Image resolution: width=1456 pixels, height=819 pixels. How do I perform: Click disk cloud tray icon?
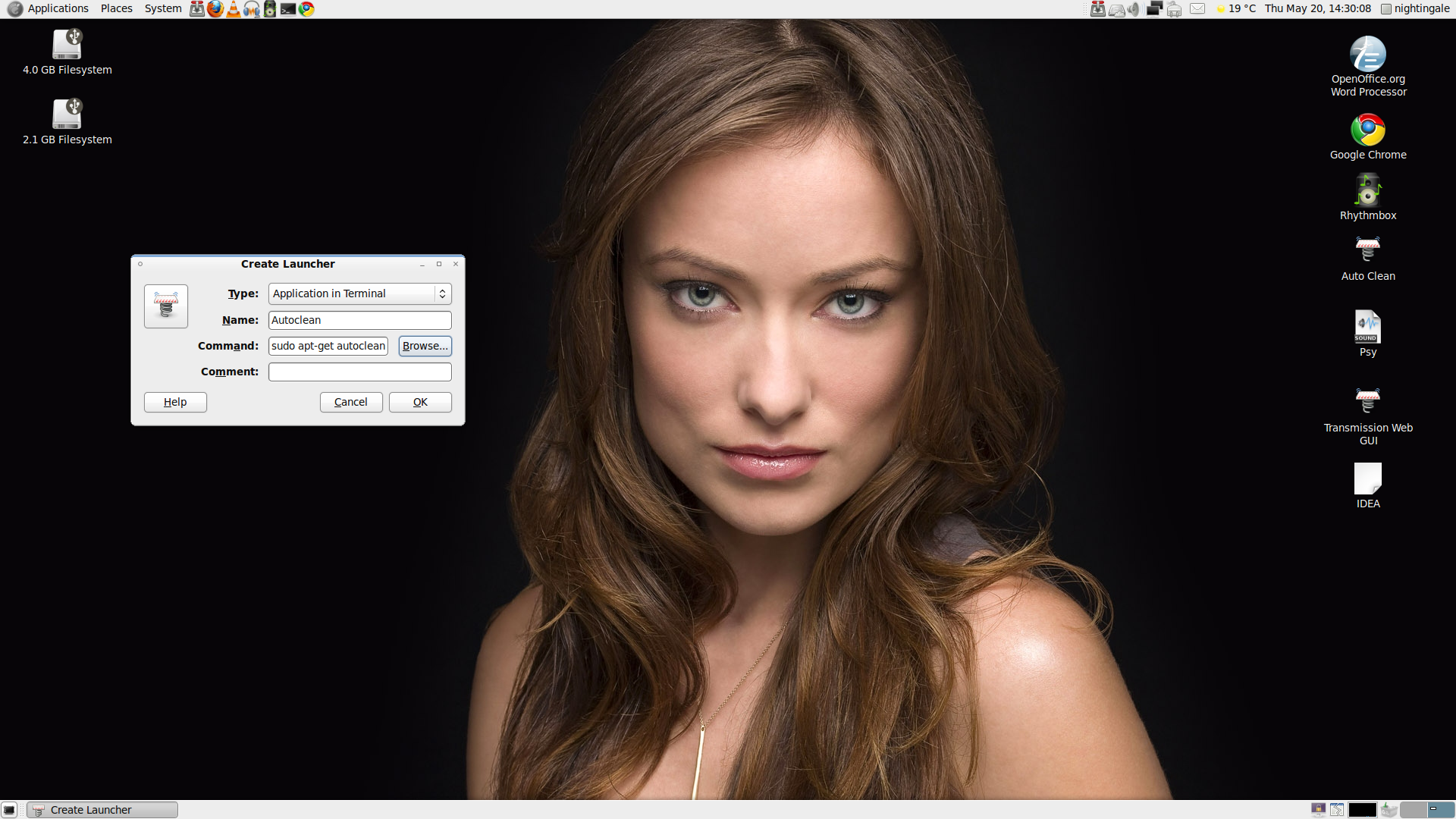pyautogui.click(x=1116, y=9)
